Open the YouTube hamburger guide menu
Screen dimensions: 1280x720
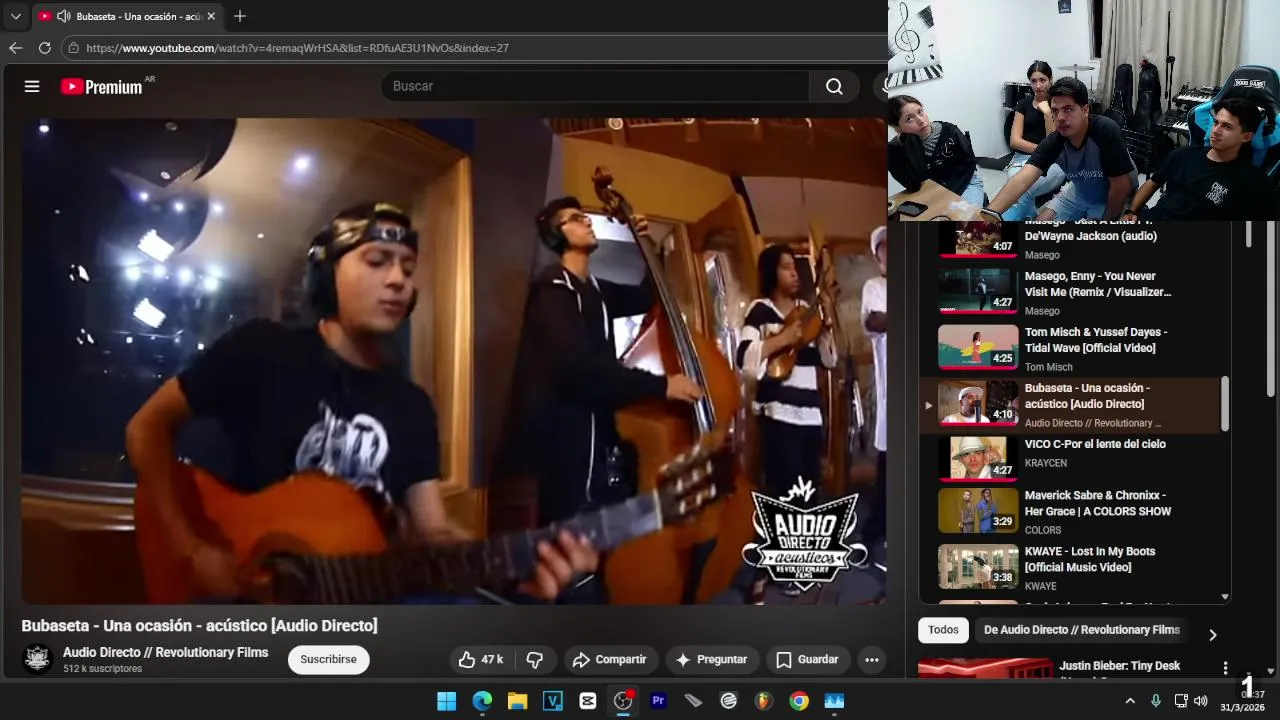32,86
